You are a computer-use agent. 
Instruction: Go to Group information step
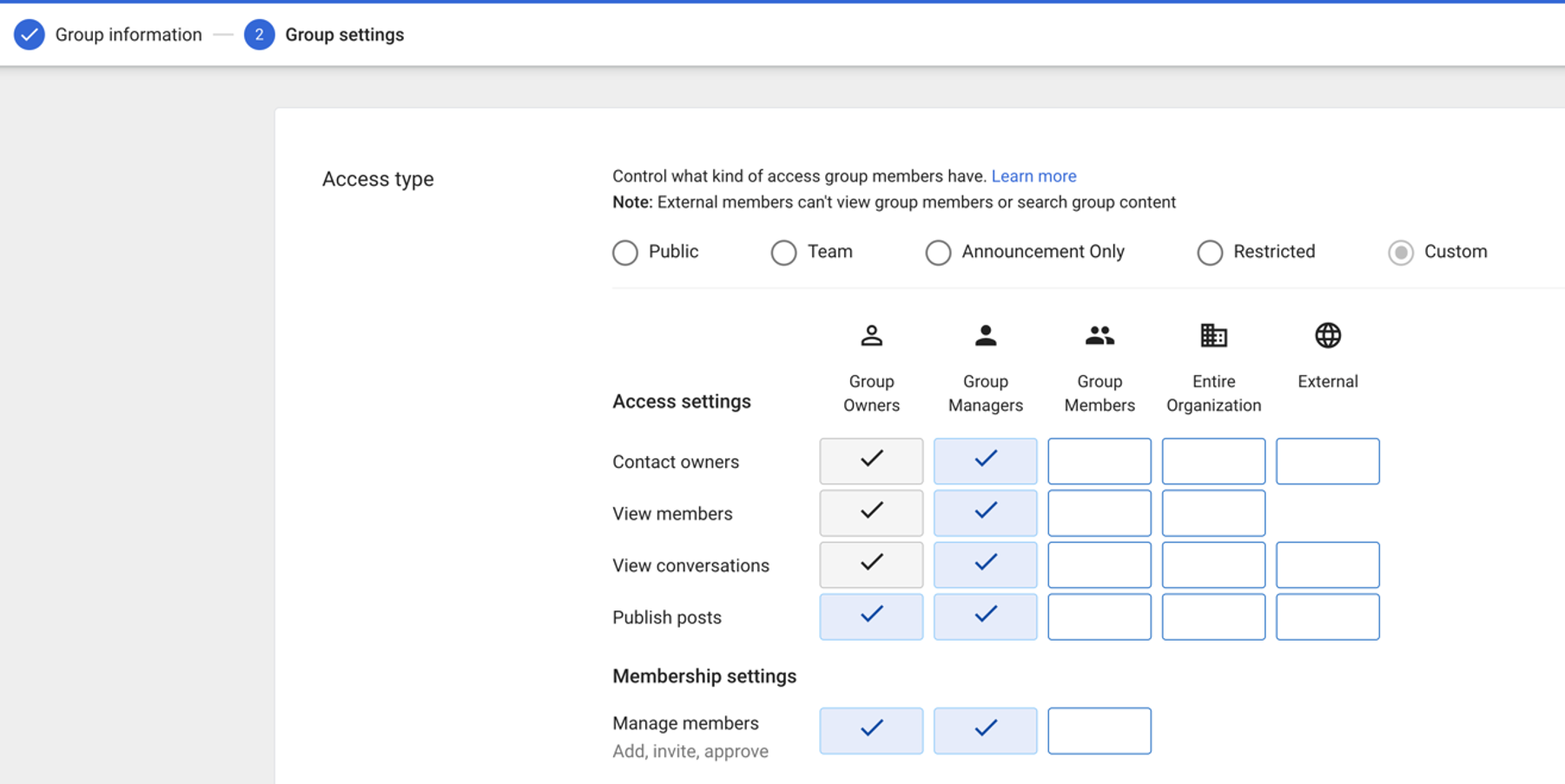pos(128,35)
